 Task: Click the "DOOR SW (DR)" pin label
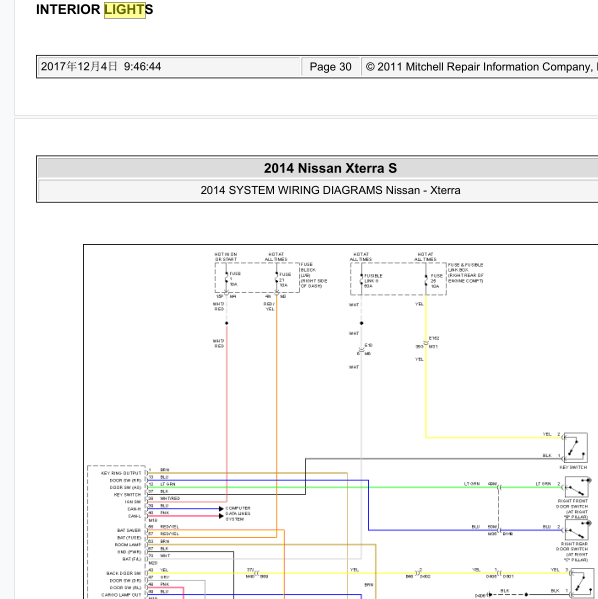click(125, 581)
